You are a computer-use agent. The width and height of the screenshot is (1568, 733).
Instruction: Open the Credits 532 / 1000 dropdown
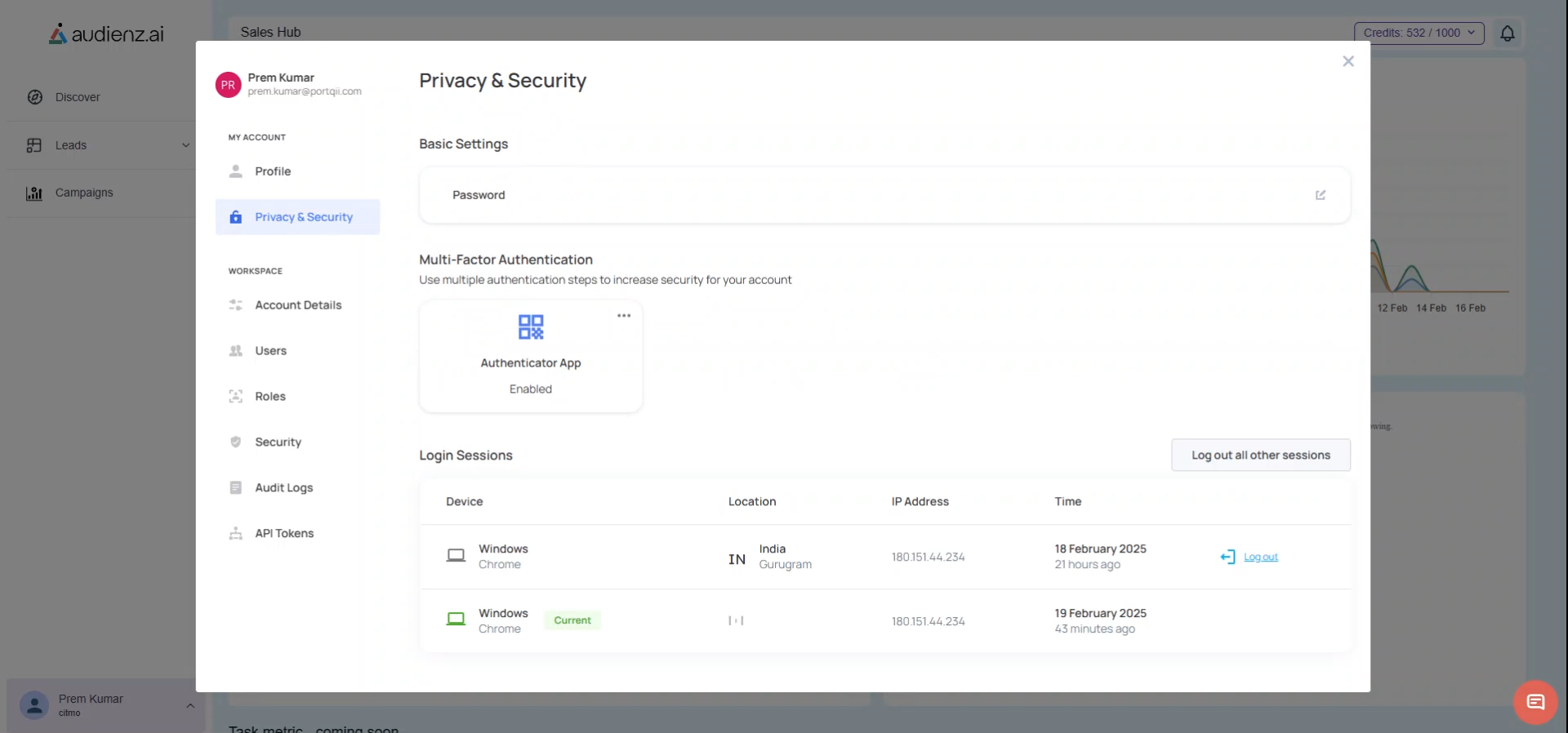tap(1419, 33)
